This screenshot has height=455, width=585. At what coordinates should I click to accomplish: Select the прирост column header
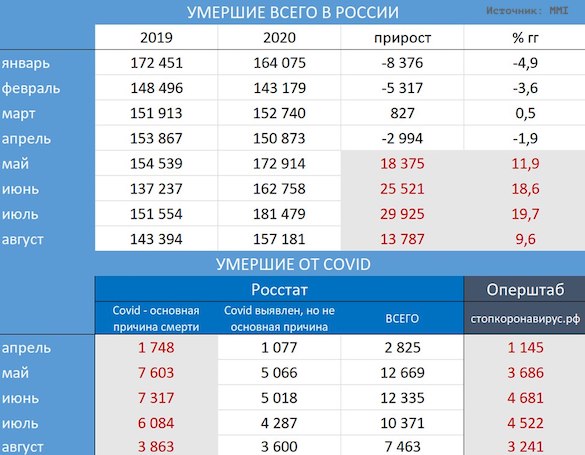(x=403, y=38)
